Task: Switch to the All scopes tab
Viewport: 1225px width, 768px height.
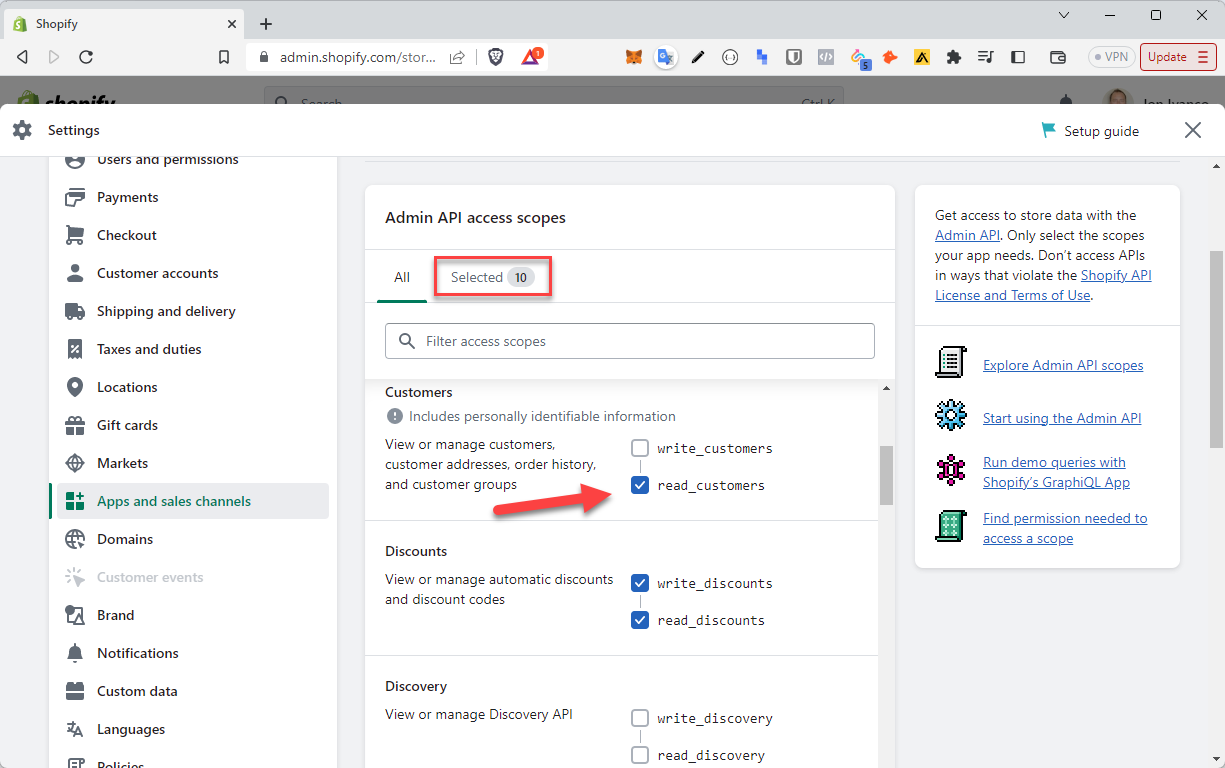Action: pos(402,277)
